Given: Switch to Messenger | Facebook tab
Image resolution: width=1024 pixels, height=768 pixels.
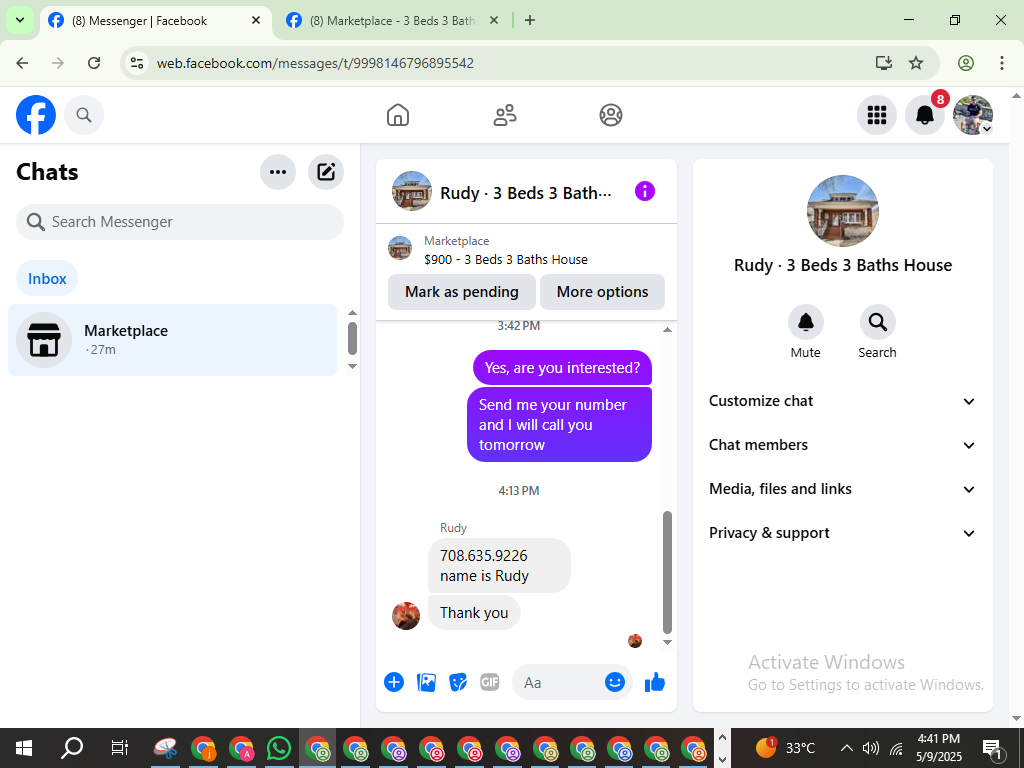Looking at the screenshot, I should point(157,21).
